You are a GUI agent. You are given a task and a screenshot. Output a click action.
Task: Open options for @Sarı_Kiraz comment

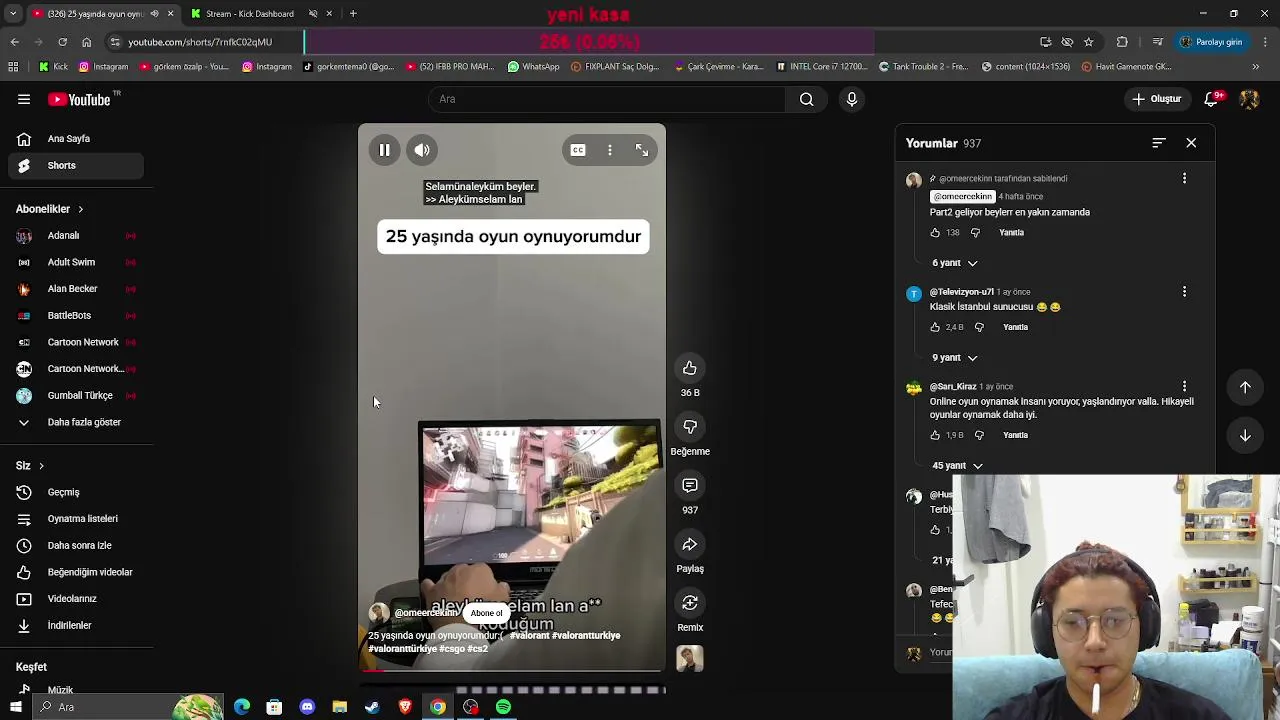tap(1185, 386)
